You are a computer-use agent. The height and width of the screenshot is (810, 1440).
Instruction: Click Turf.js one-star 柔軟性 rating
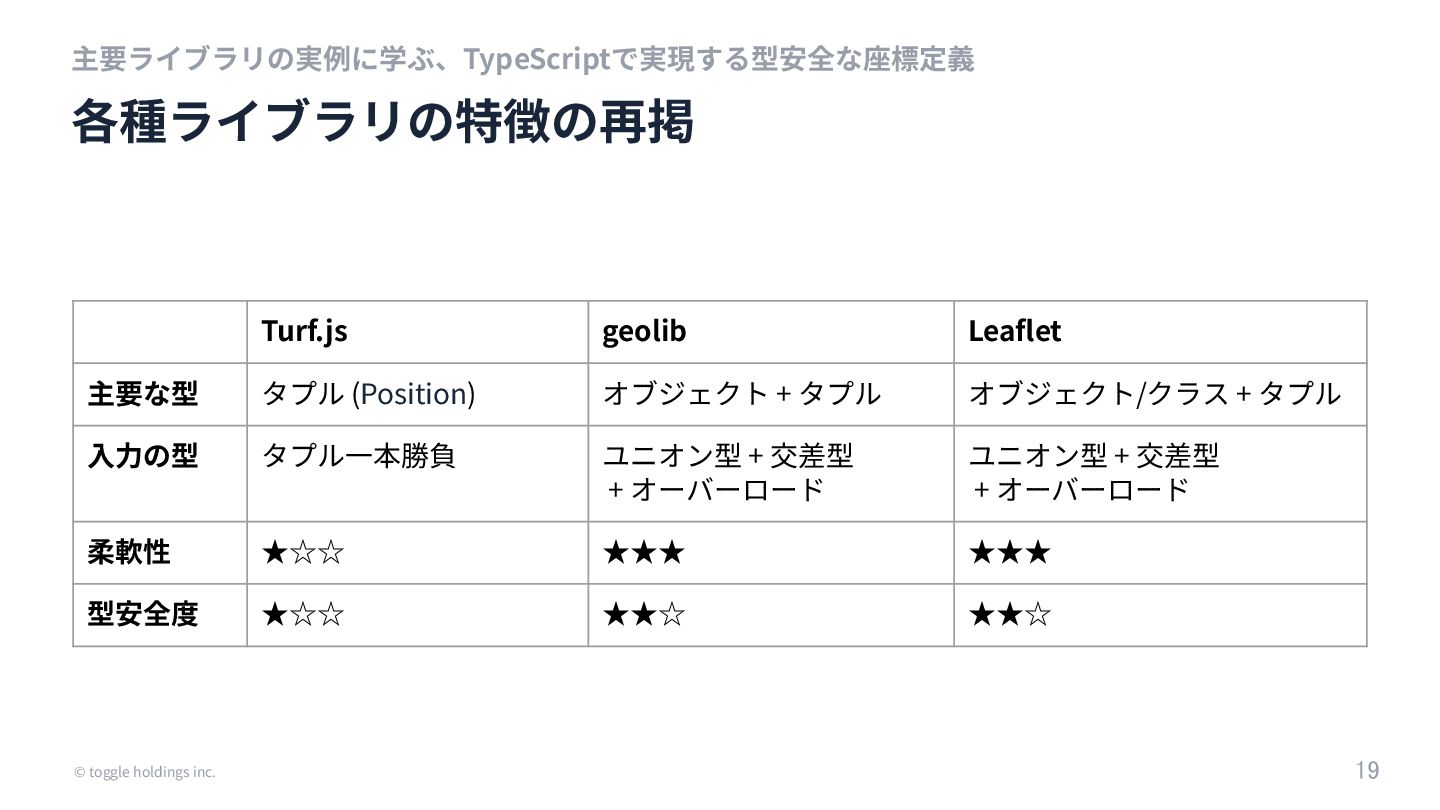(x=303, y=552)
